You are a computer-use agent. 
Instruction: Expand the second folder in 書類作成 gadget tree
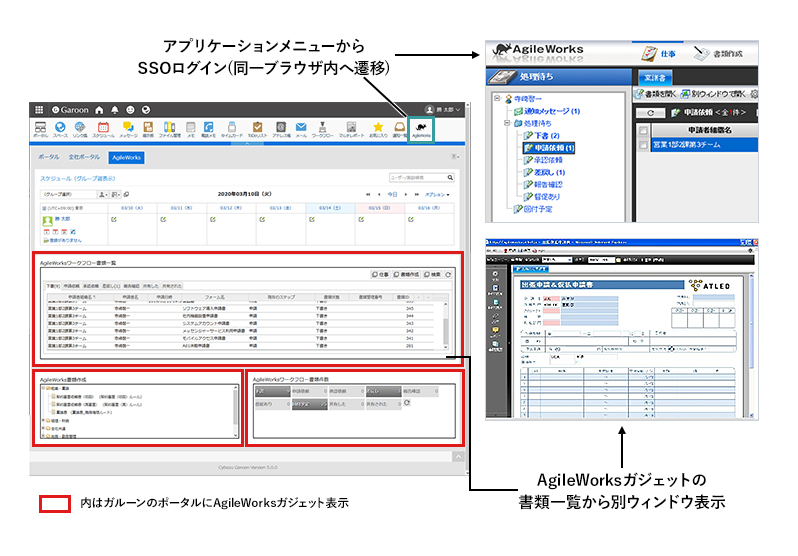click(x=43, y=421)
